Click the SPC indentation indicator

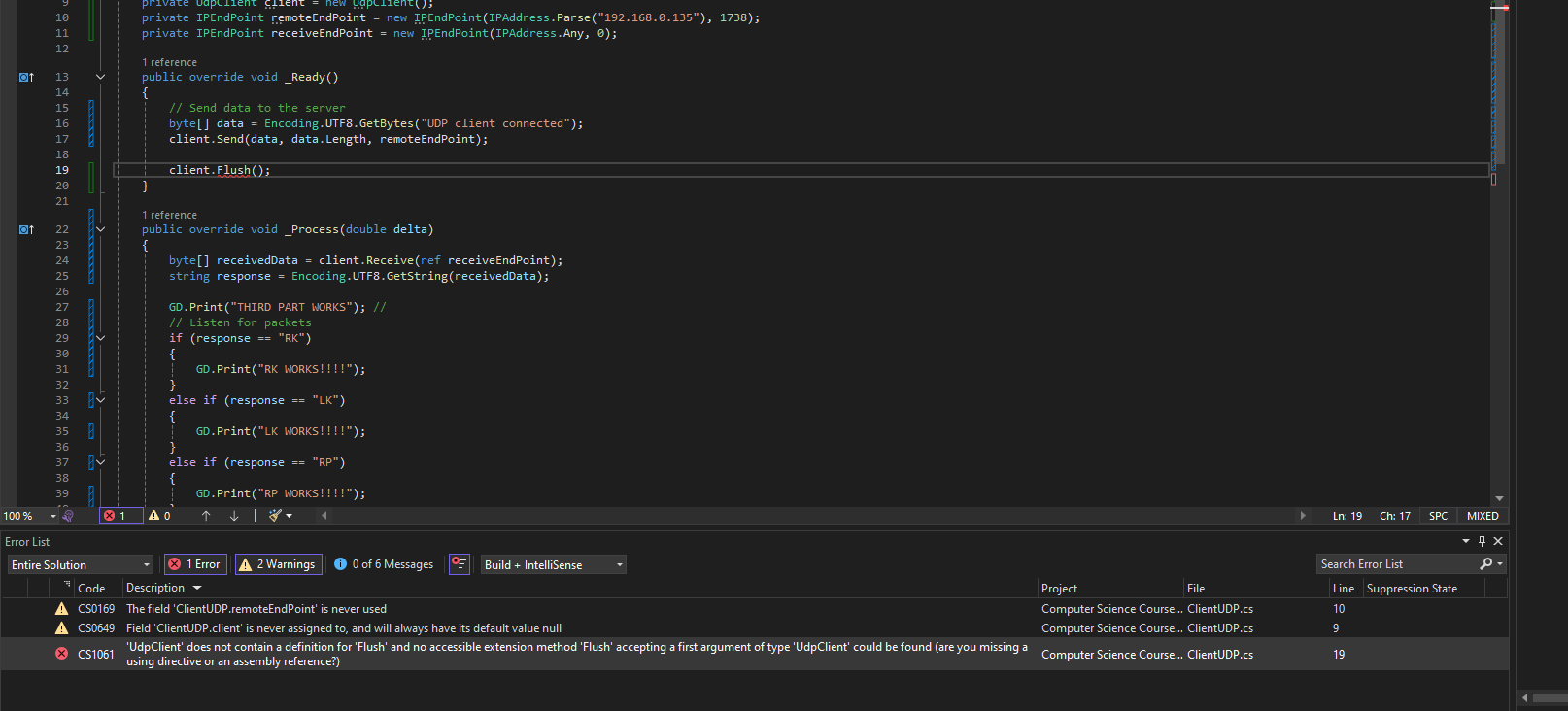tap(1439, 516)
